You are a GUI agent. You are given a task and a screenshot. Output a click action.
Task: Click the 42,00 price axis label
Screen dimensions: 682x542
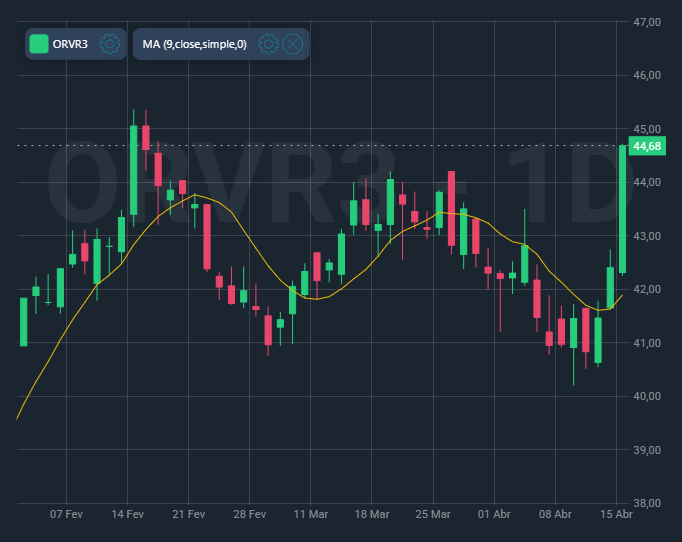tap(647, 289)
